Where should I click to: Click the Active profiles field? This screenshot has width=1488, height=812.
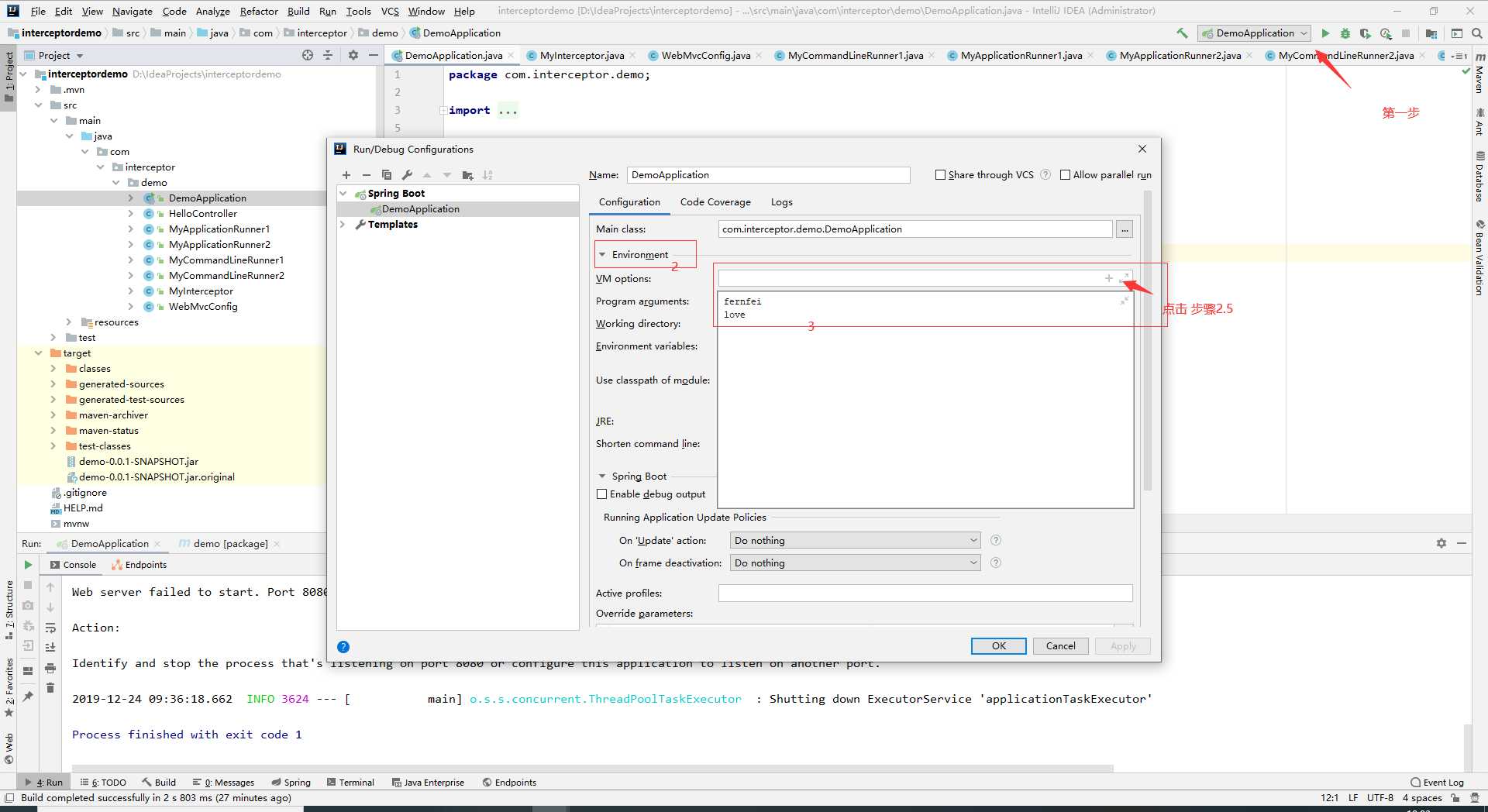click(x=925, y=594)
